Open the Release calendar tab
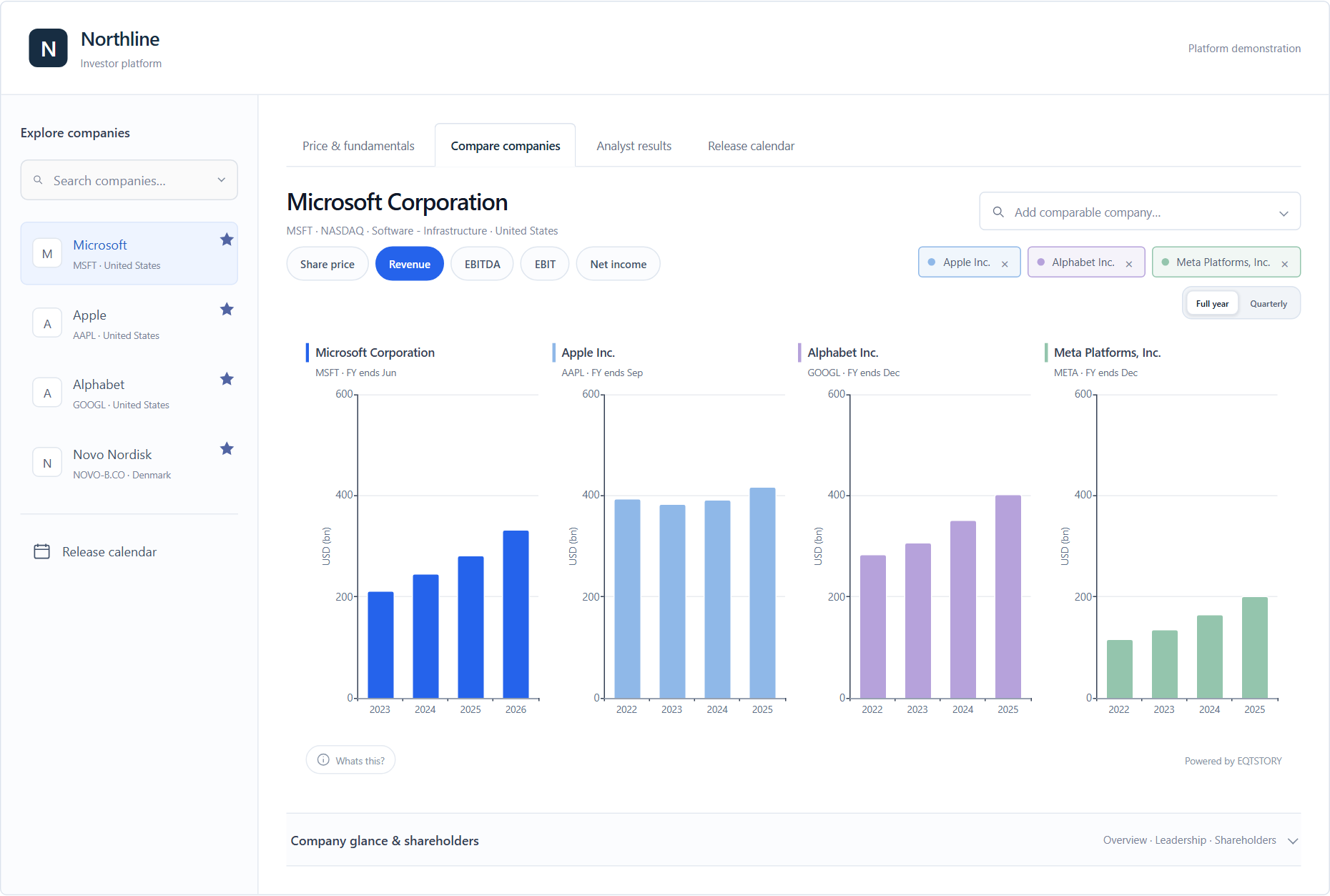 pos(752,146)
